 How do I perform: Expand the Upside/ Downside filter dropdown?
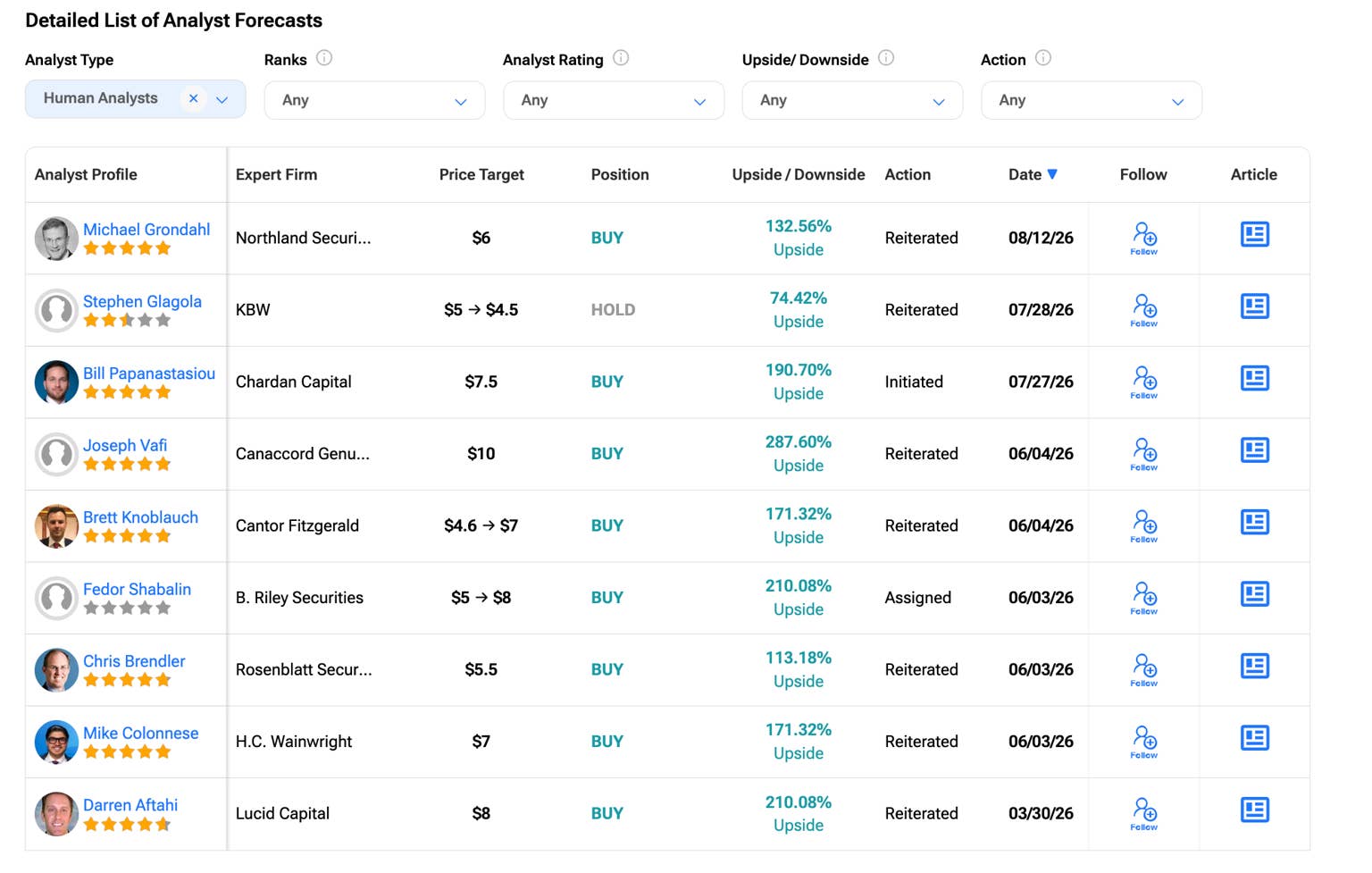[x=852, y=100]
